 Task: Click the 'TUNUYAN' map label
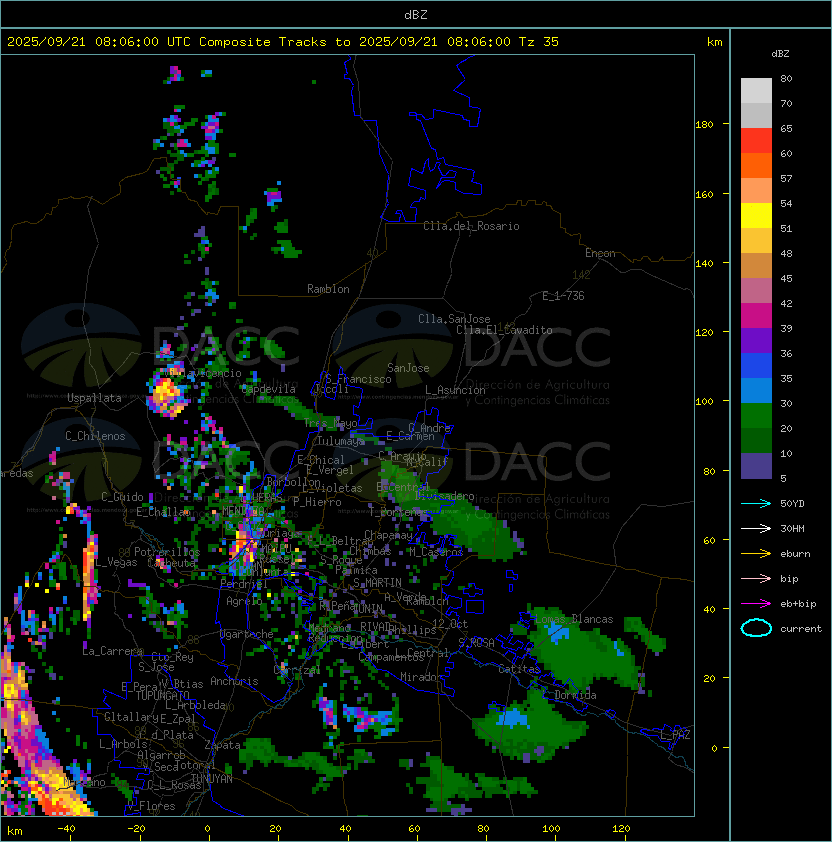tap(212, 779)
